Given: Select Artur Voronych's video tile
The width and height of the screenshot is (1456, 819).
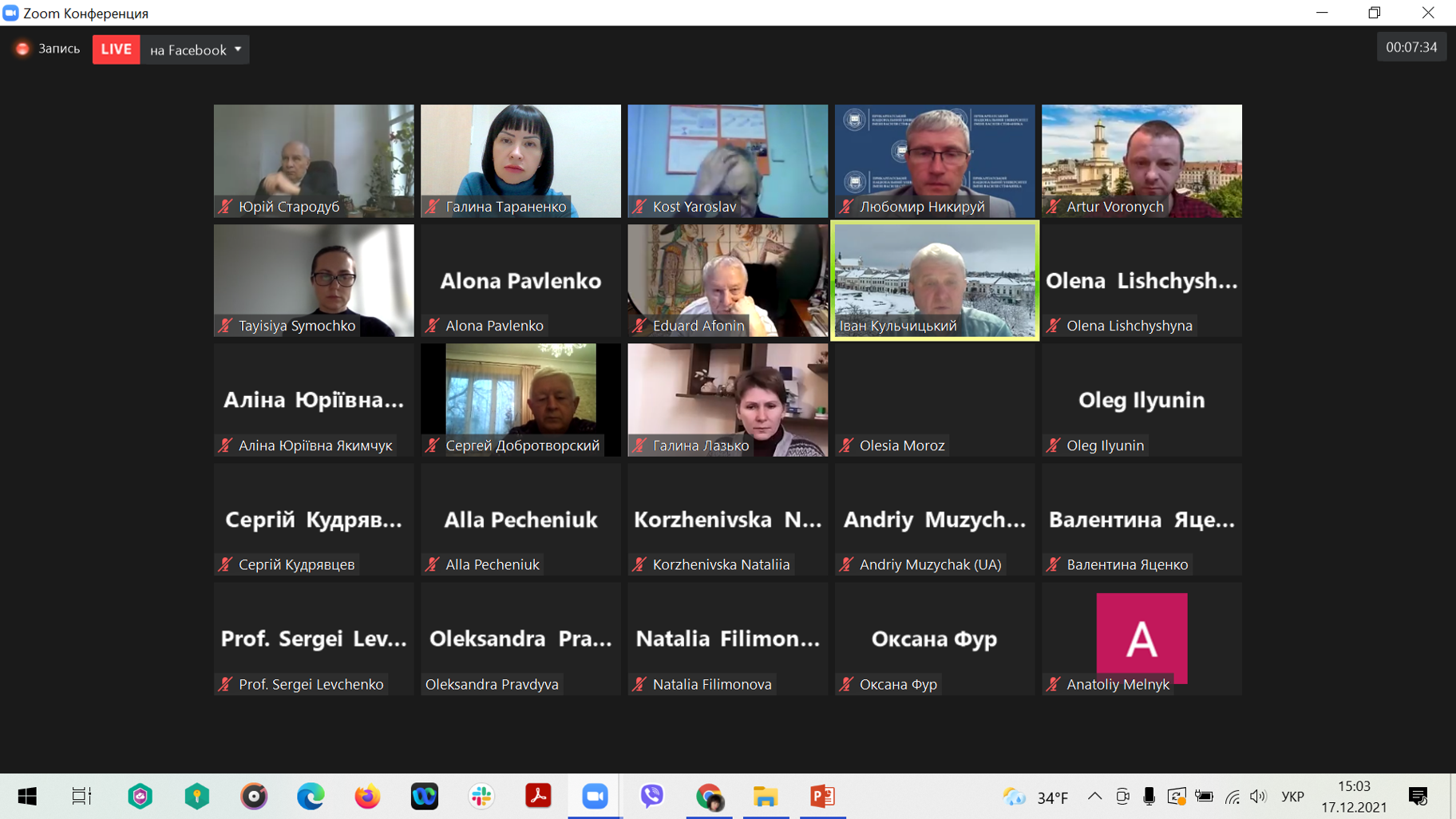Looking at the screenshot, I should coord(1141,160).
